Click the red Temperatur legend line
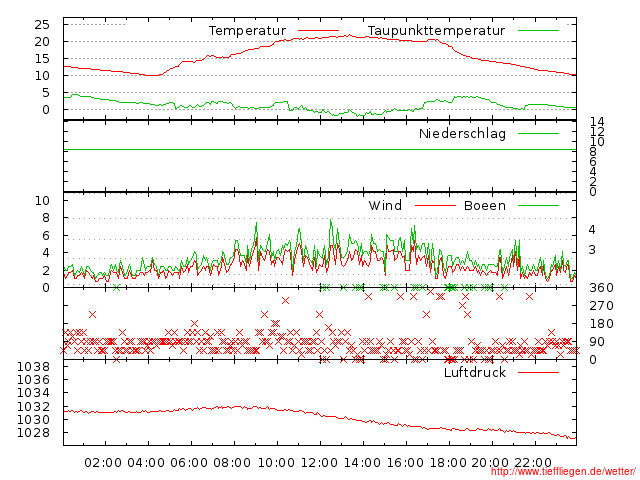 [x=318, y=31]
